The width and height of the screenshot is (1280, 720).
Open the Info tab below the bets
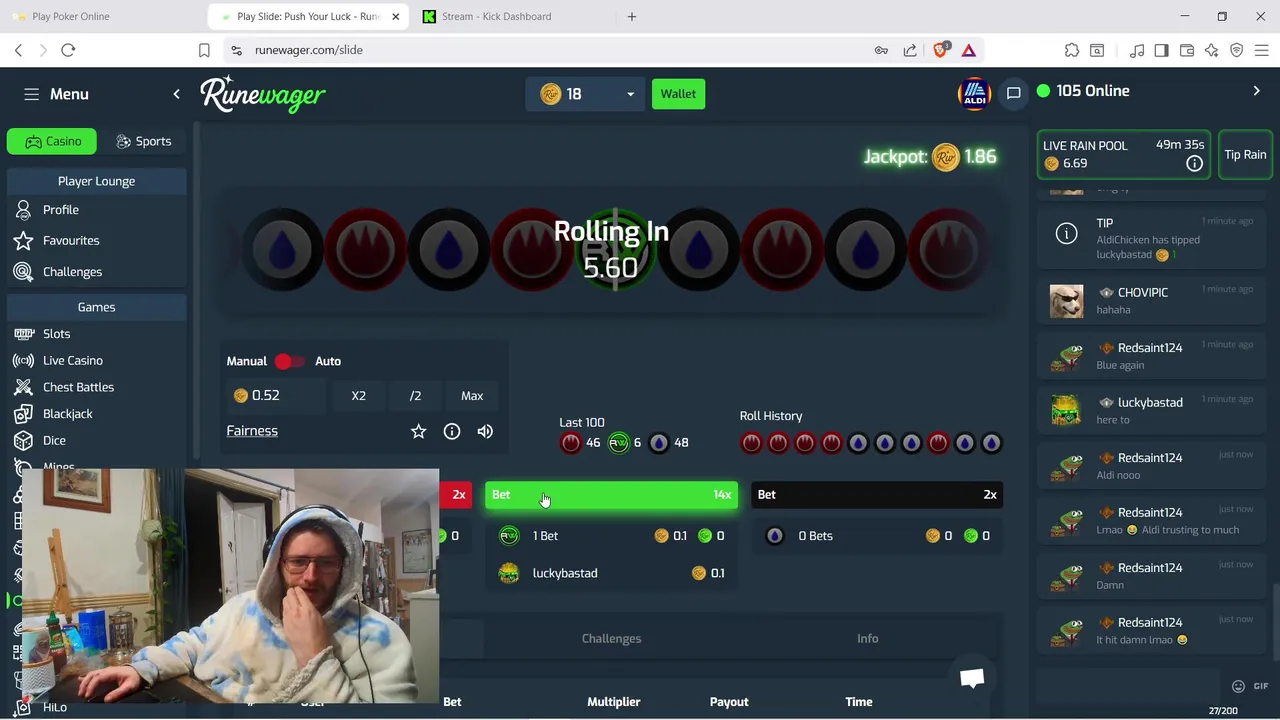(867, 639)
